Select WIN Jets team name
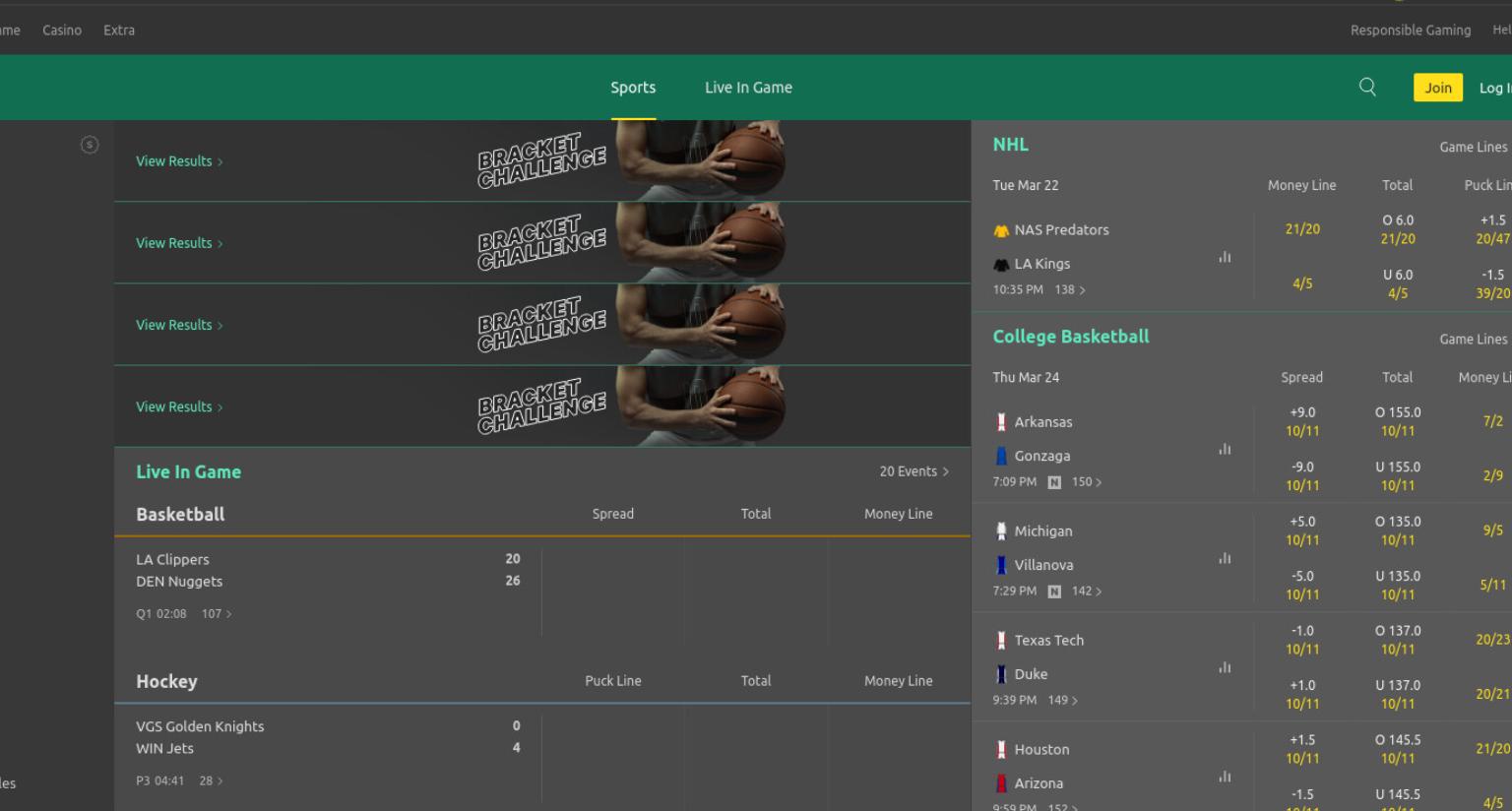This screenshot has width=1512, height=811. coord(164,749)
